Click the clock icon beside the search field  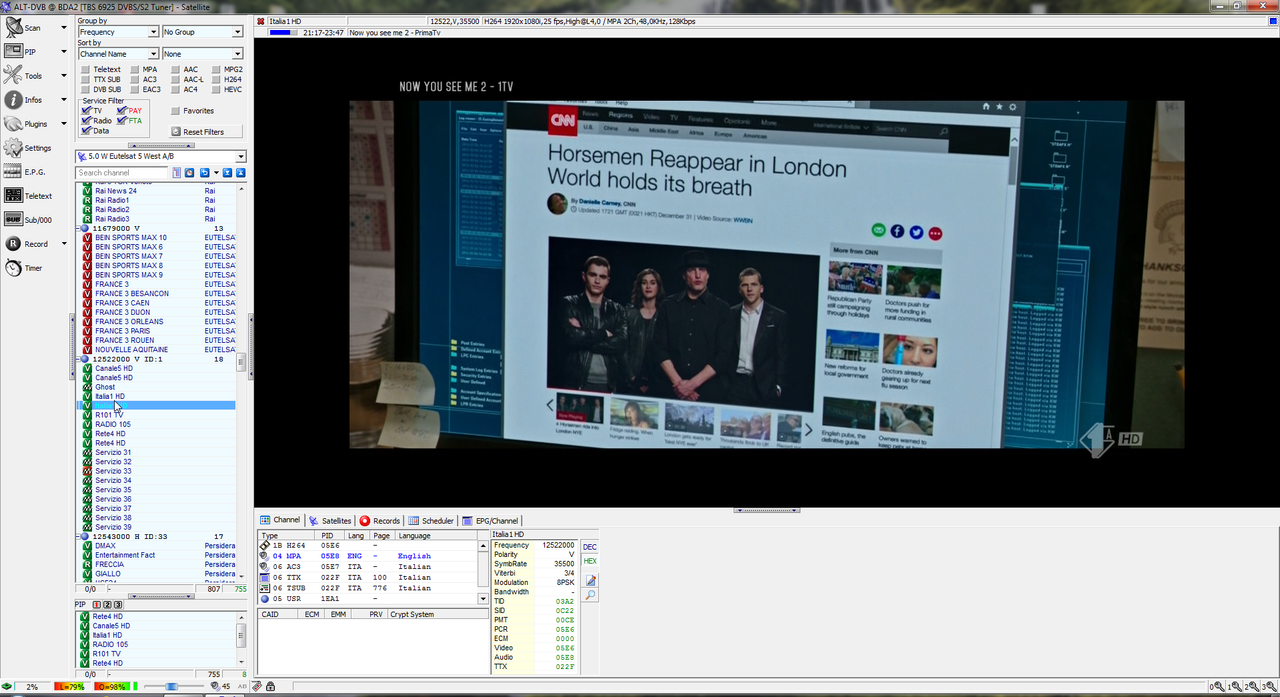pos(190,173)
